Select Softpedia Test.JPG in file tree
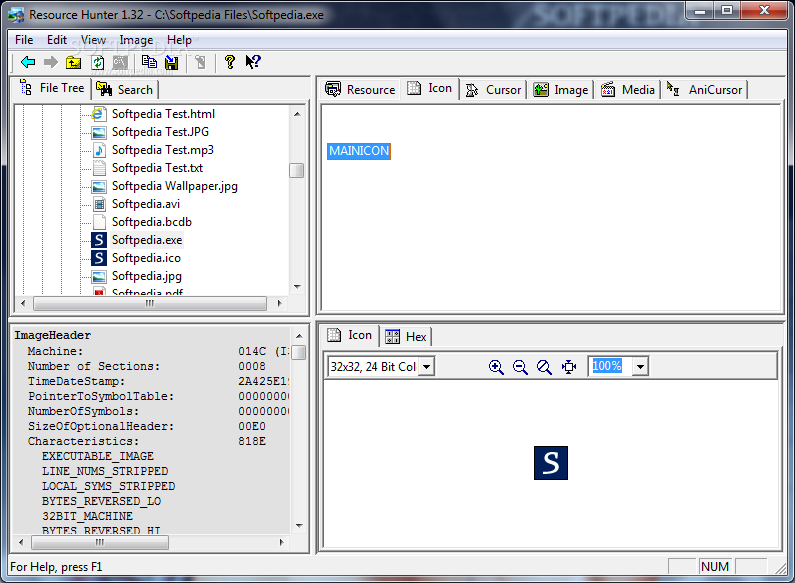The image size is (795, 583). [x=160, y=132]
